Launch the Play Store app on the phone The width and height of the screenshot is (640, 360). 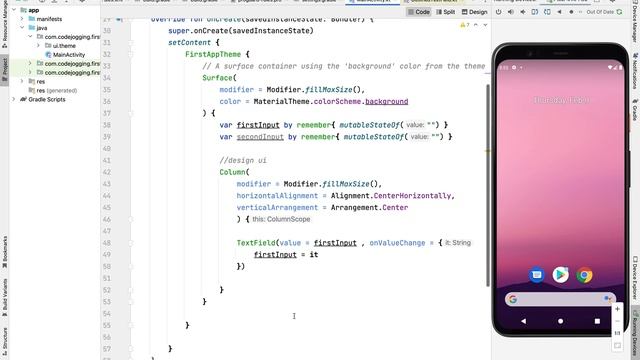[560, 275]
